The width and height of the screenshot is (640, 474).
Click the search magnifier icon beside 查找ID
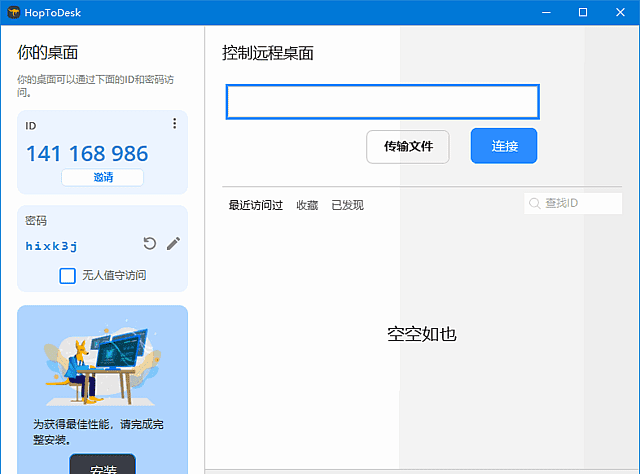(x=534, y=203)
